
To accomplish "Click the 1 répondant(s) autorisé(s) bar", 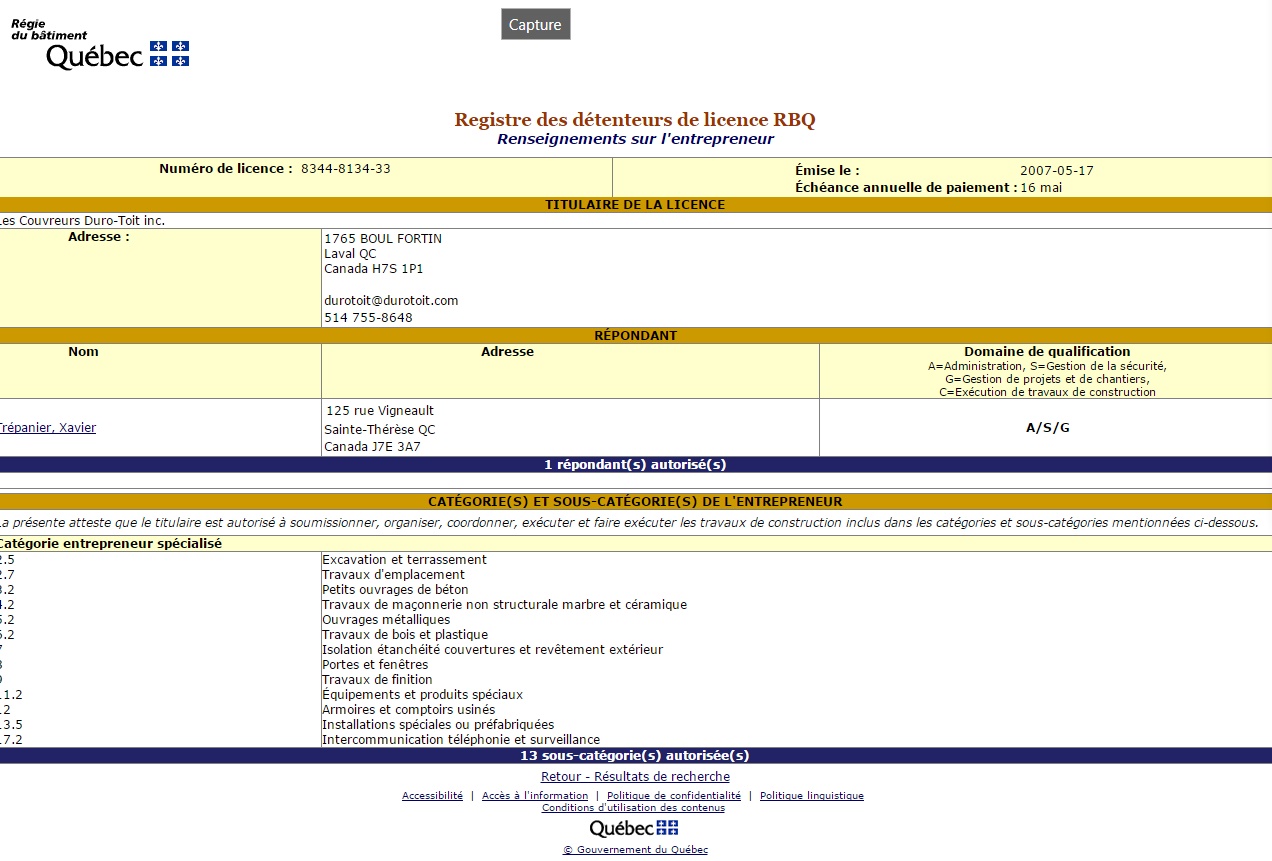I will pos(636,465).
